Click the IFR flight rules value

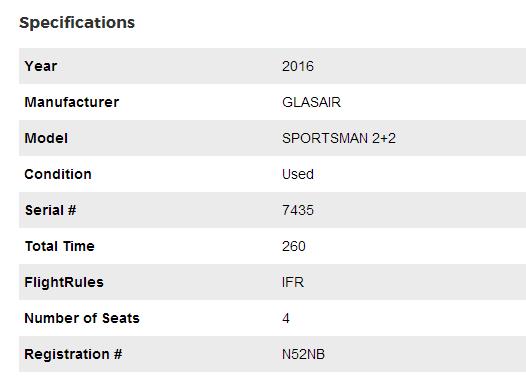(x=293, y=282)
